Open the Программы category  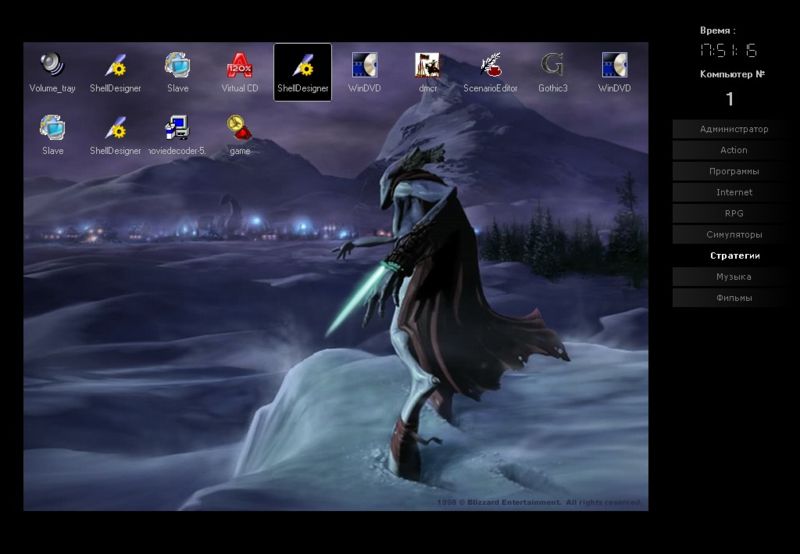[734, 171]
